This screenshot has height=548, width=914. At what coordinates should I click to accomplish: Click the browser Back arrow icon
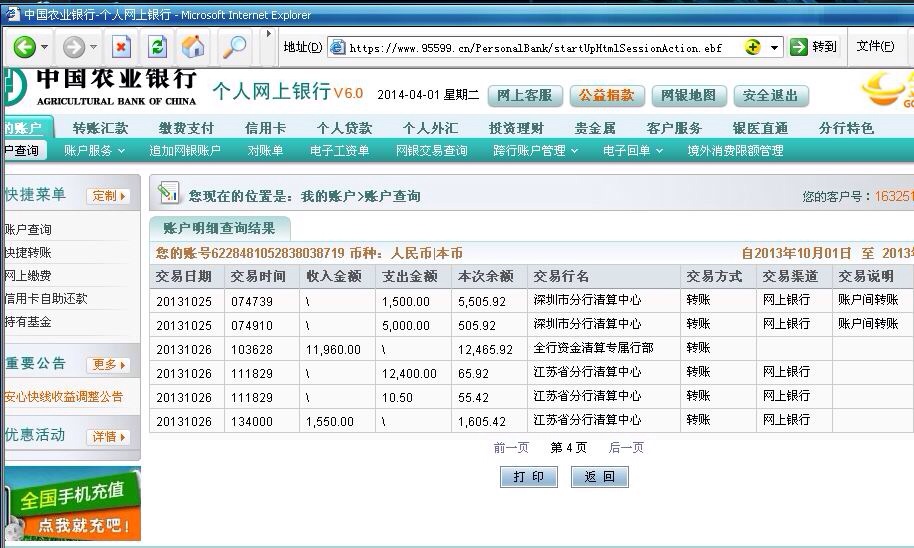click(24, 47)
